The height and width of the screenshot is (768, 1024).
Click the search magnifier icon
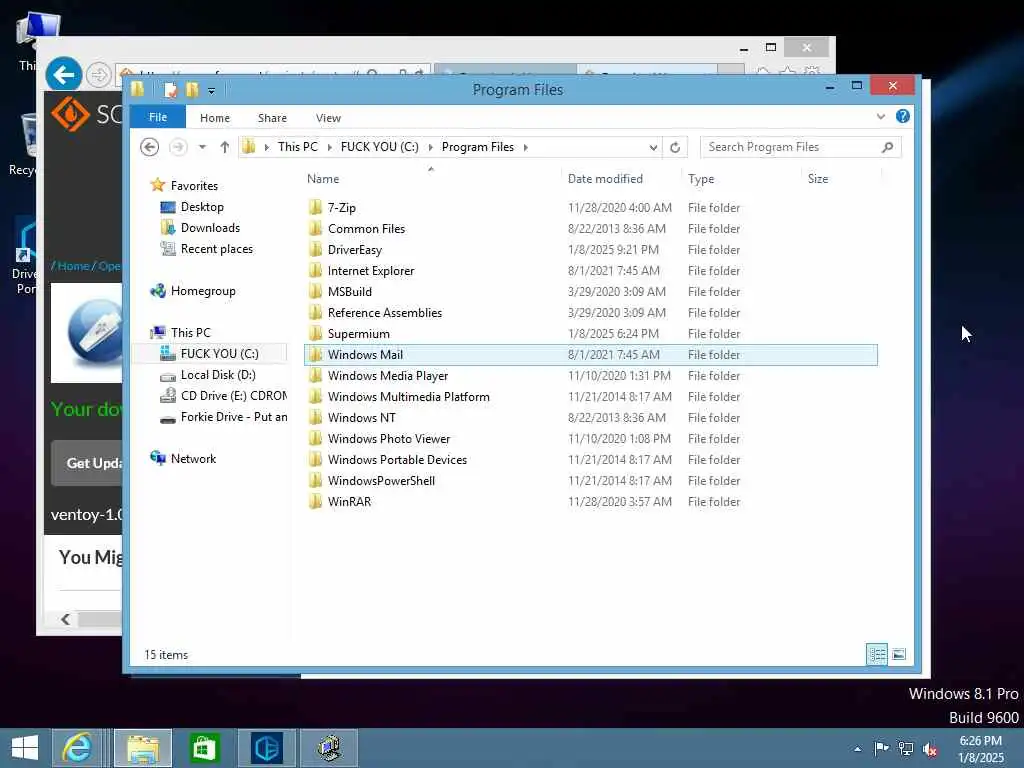point(887,147)
